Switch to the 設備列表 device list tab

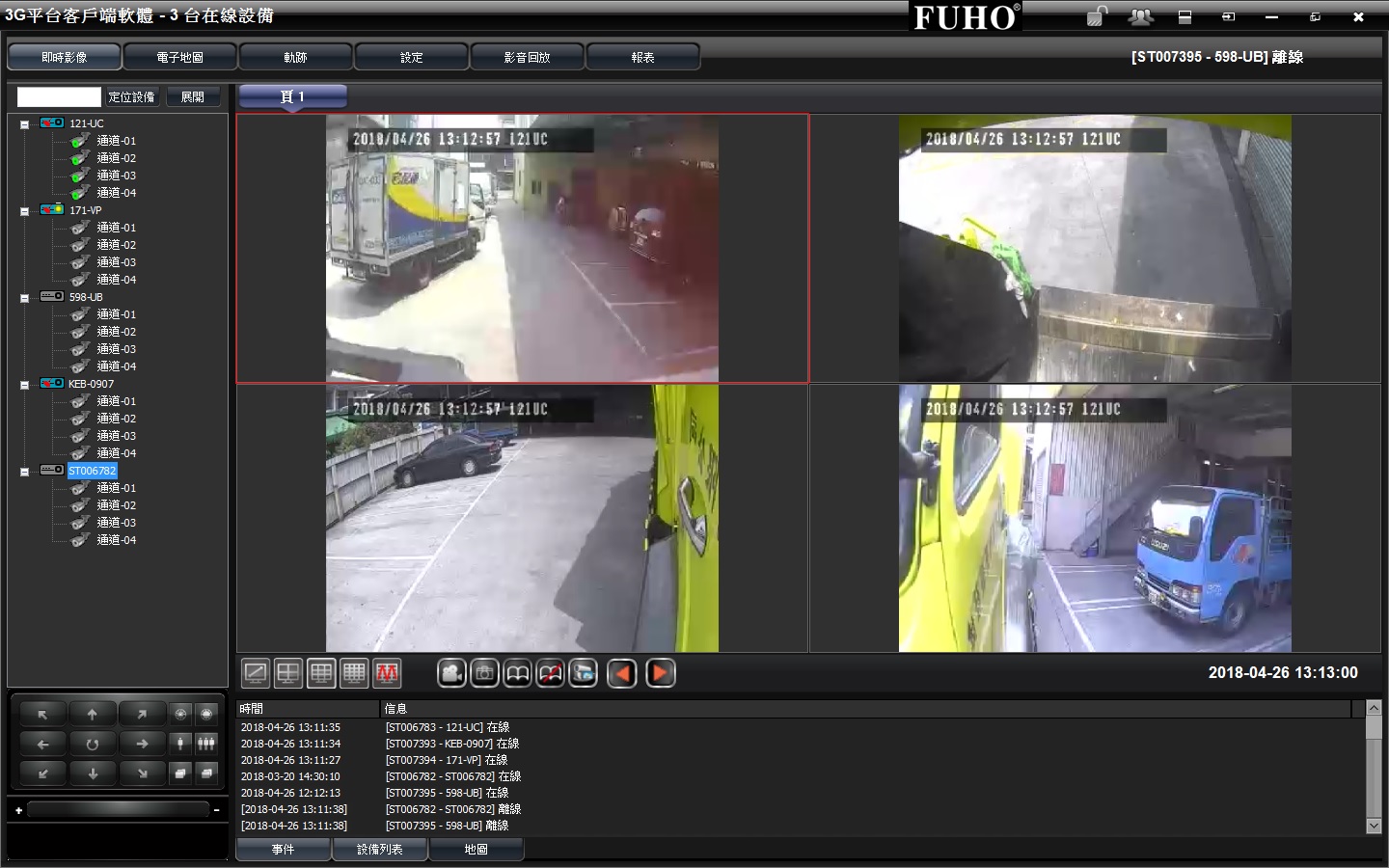380,850
